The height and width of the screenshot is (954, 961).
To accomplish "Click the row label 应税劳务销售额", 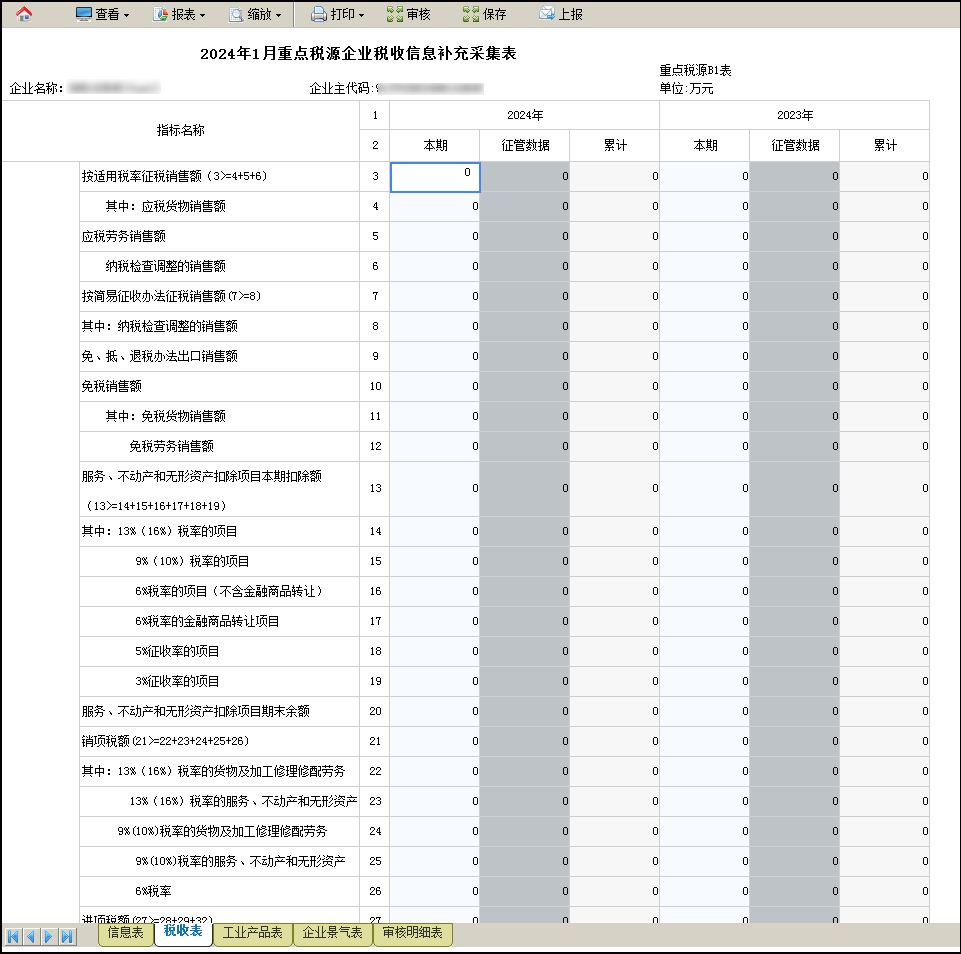I will click(124, 237).
